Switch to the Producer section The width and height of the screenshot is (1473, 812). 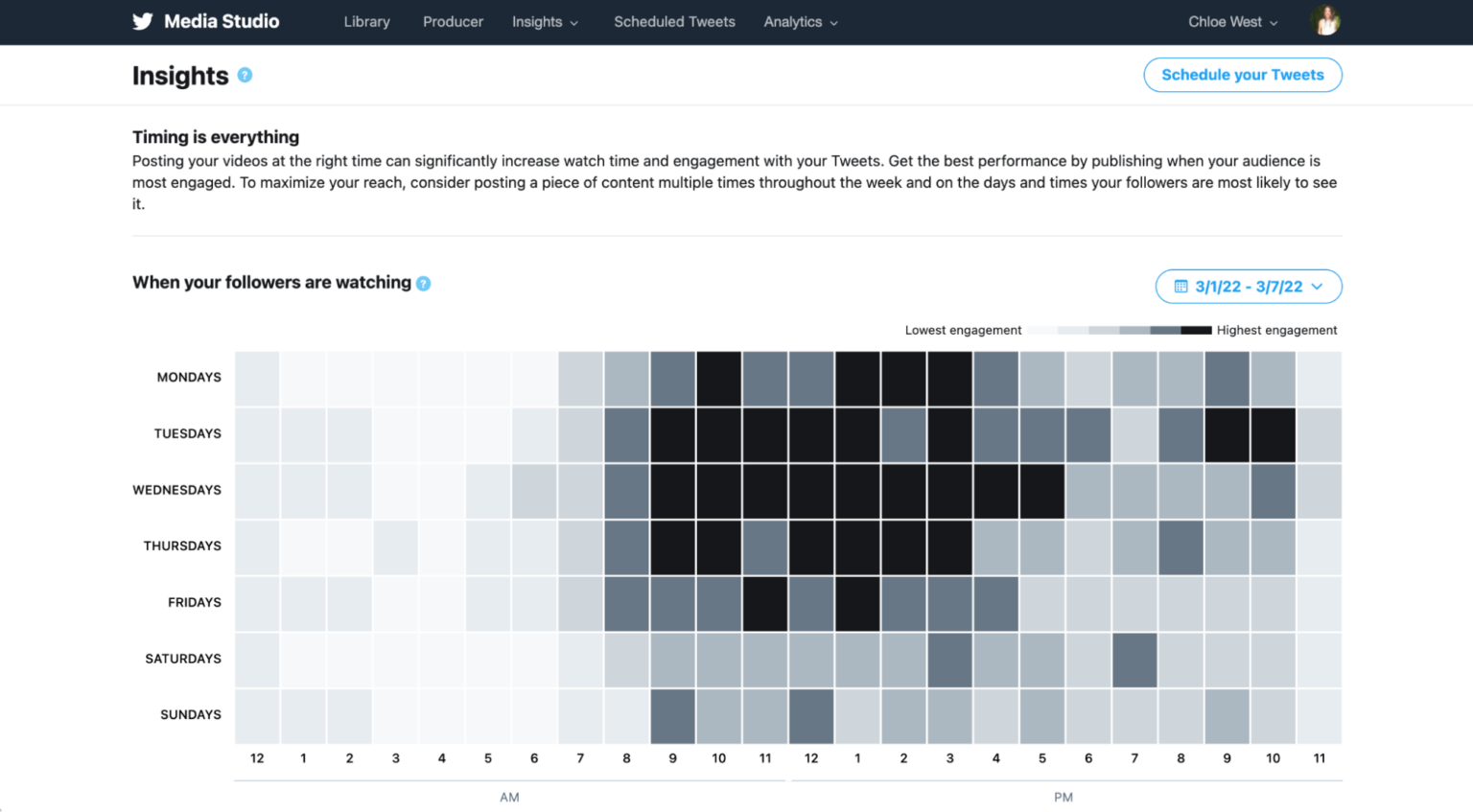point(453,21)
